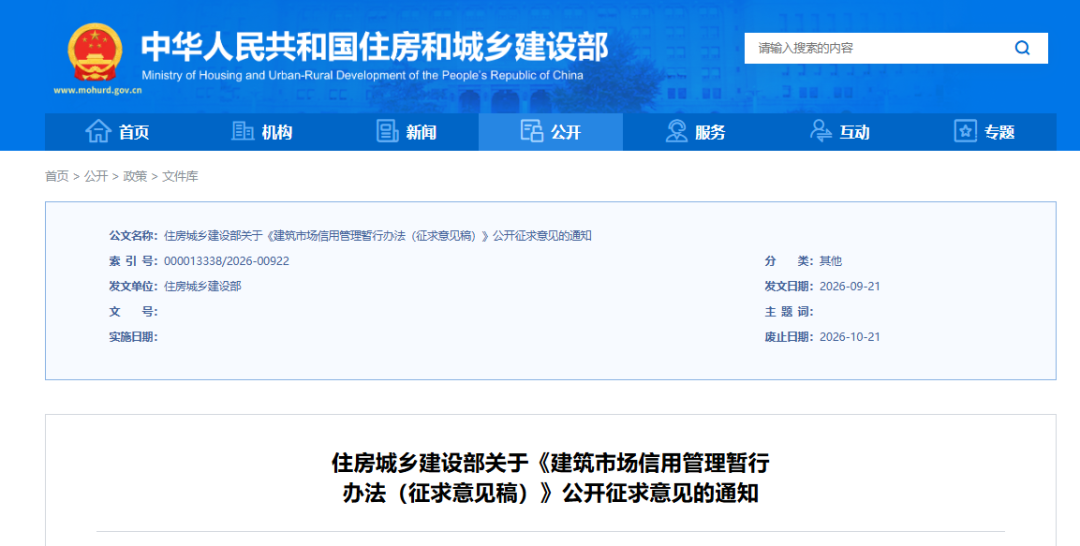The image size is (1080, 546).
Task: Open the 互动 navigation tab
Action: tap(840, 132)
